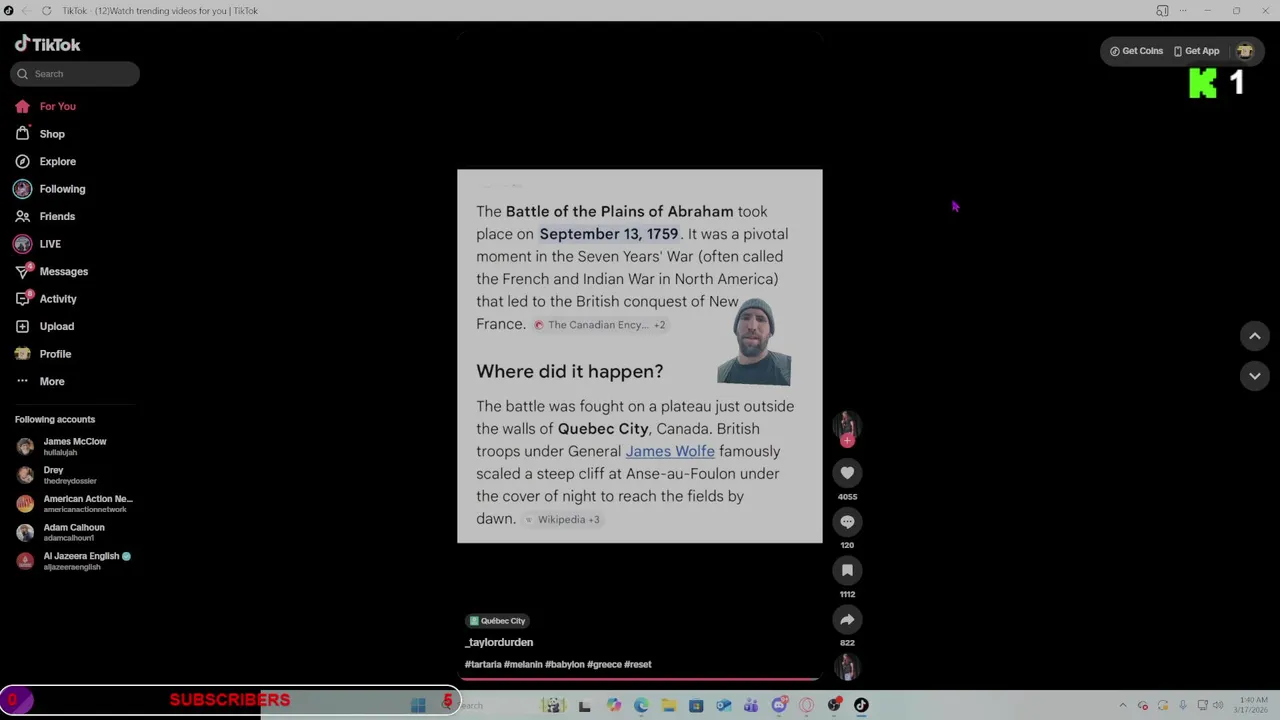The image size is (1280, 720).
Task: Open the For You feed
Action: 46,106
